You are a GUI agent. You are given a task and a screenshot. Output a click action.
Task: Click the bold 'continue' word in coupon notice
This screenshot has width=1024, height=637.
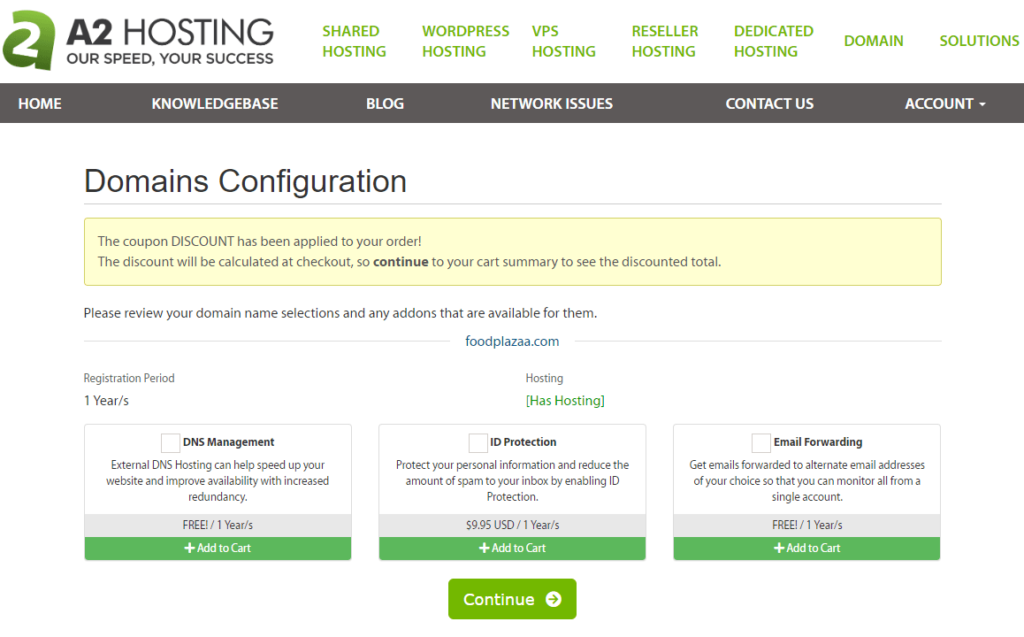pos(400,262)
